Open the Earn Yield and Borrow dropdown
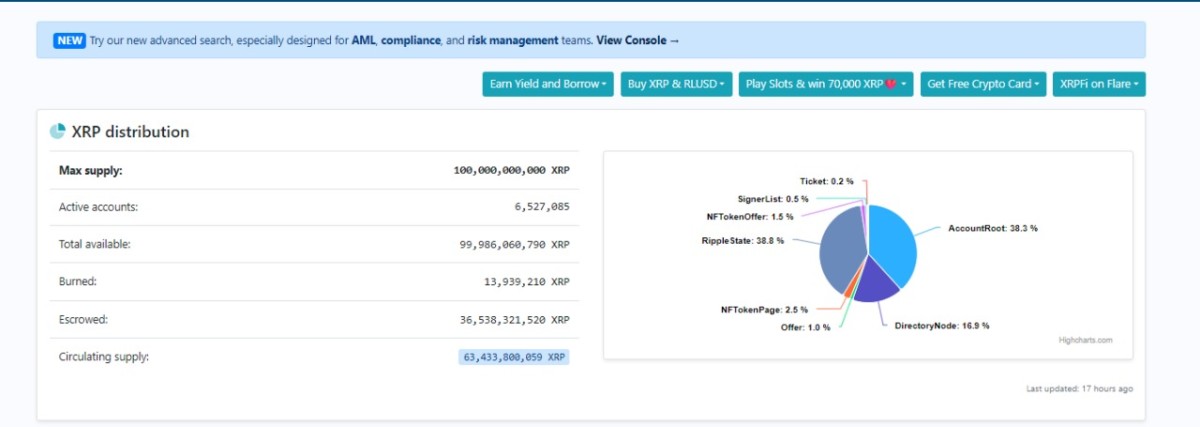 (x=547, y=84)
